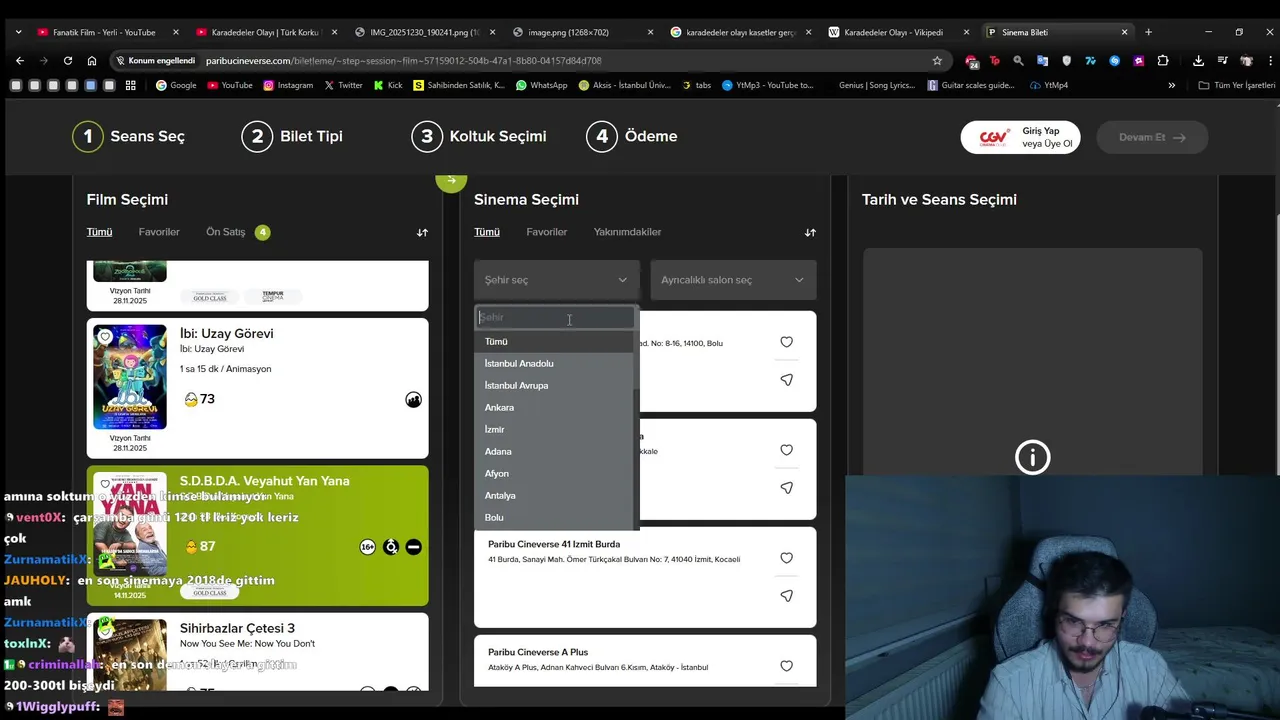The image size is (1280, 720).
Task: Open directions for the Bolu cinema
Action: click(786, 380)
